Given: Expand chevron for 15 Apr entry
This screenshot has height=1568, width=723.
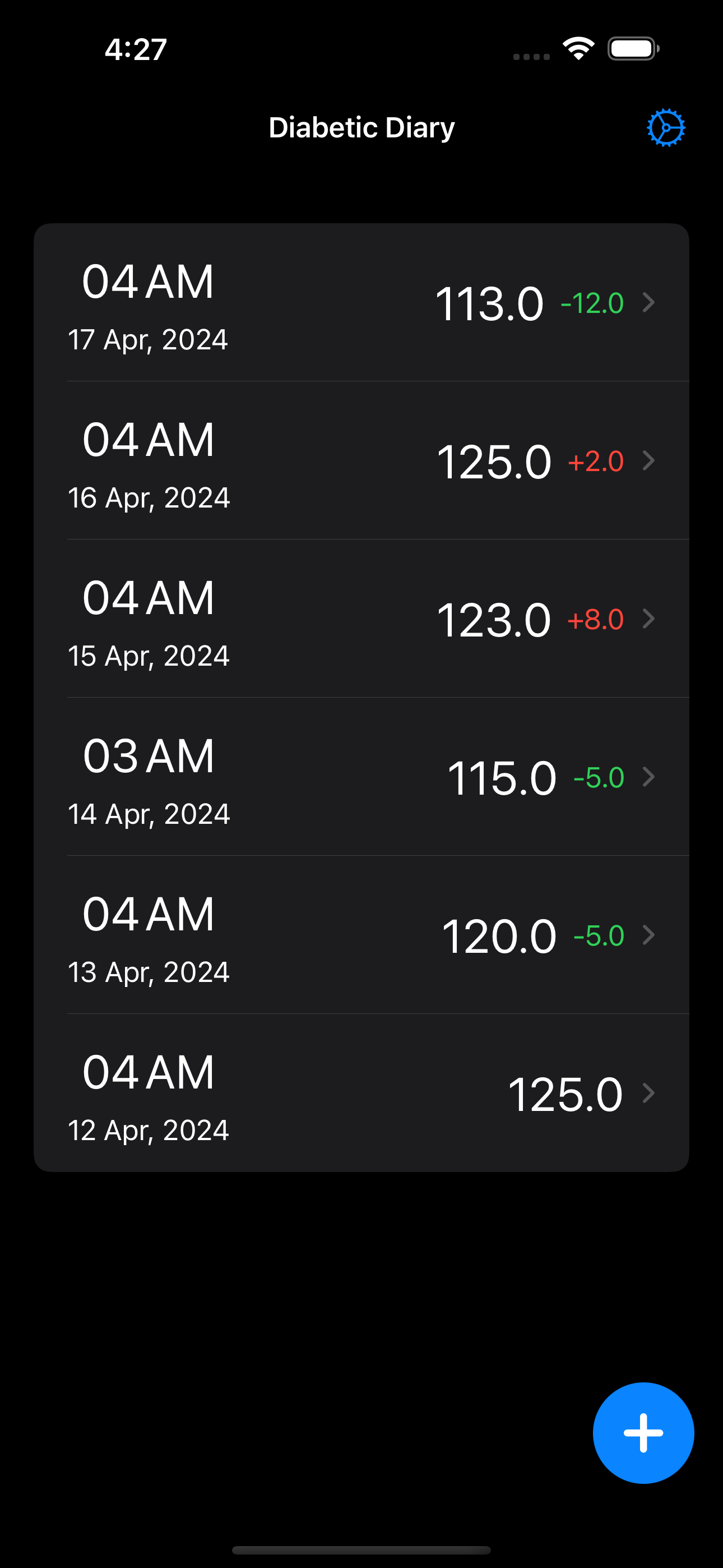Looking at the screenshot, I should tap(649, 619).
